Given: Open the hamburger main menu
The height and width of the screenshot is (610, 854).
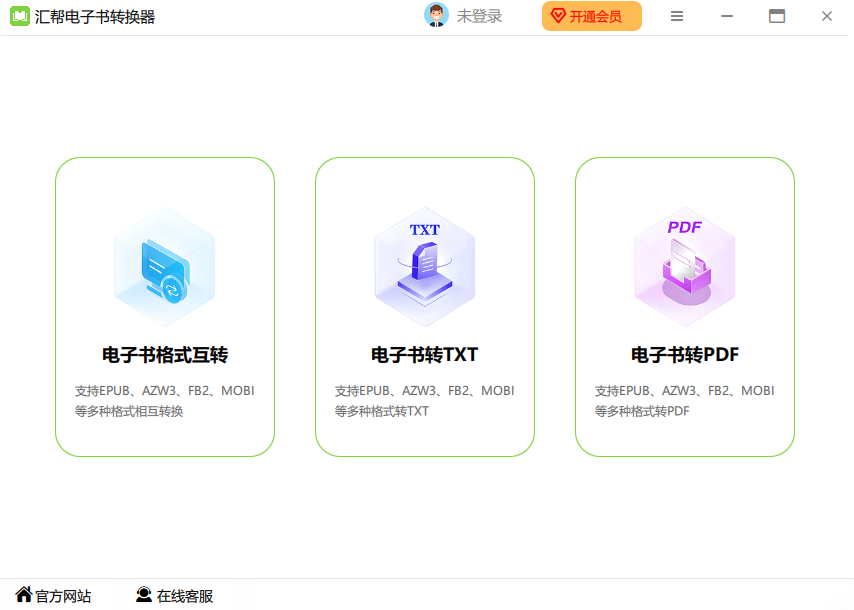Looking at the screenshot, I should click(x=677, y=16).
